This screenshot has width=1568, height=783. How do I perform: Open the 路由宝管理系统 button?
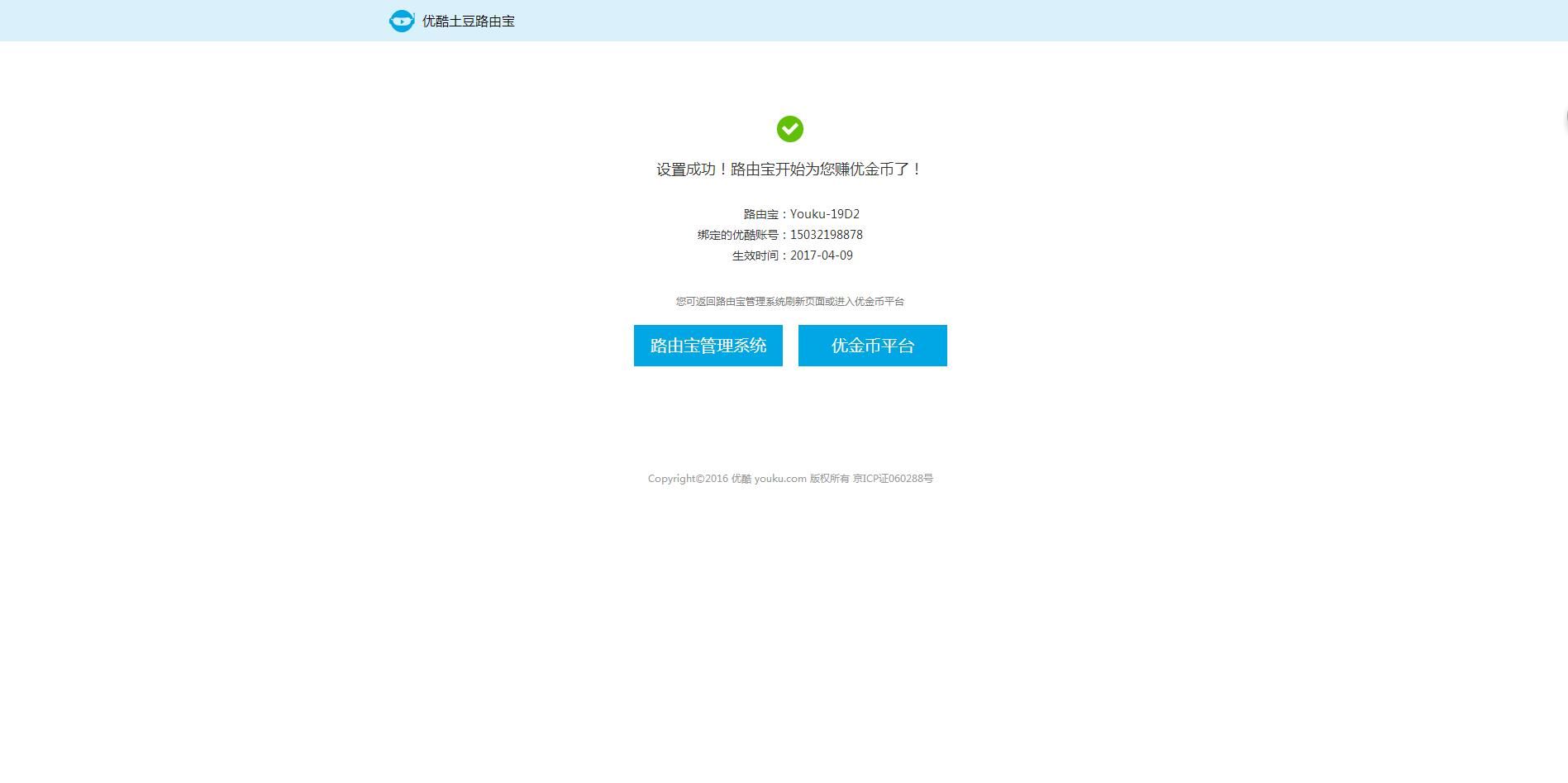click(708, 346)
